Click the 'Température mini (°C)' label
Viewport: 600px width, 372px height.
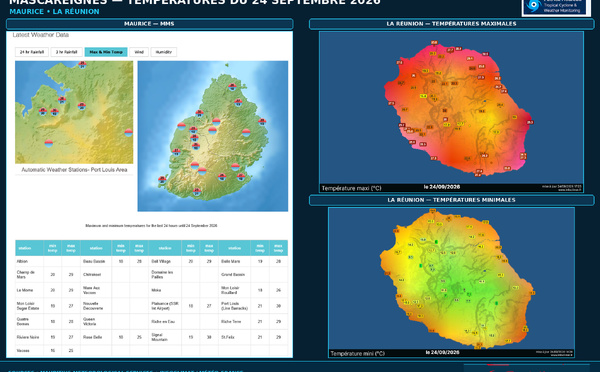[x=357, y=354]
